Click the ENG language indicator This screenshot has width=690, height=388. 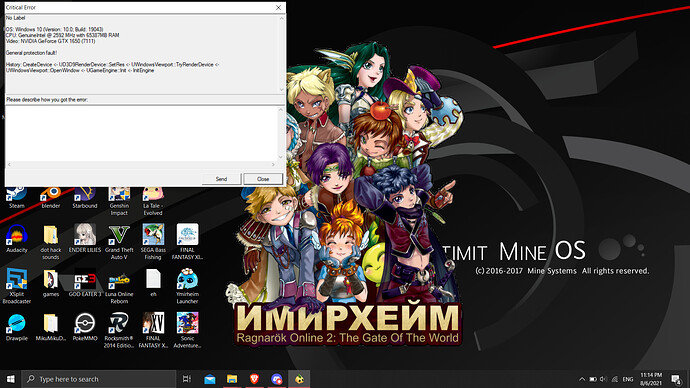click(628, 379)
